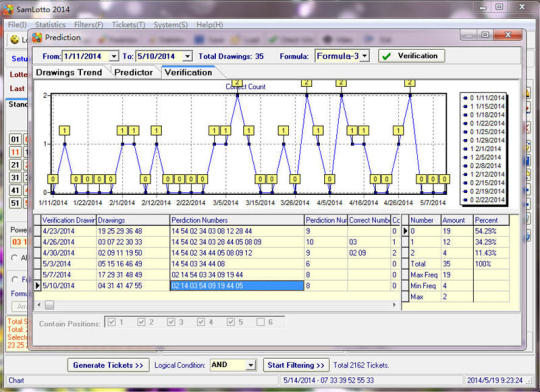This screenshot has height=392, width=540.
Task: Click the row selector arrow for 5/10/2014
Action: click(x=37, y=286)
